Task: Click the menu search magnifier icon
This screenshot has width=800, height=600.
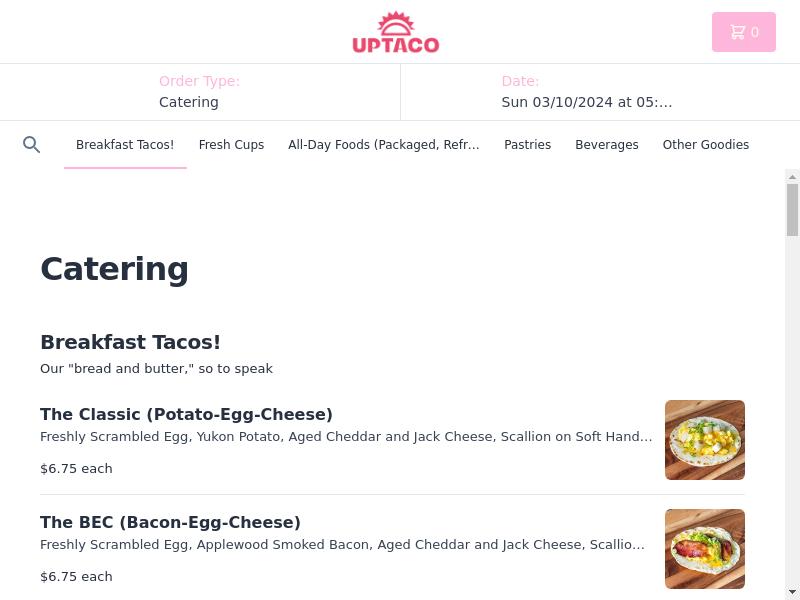Action: [x=31, y=145]
